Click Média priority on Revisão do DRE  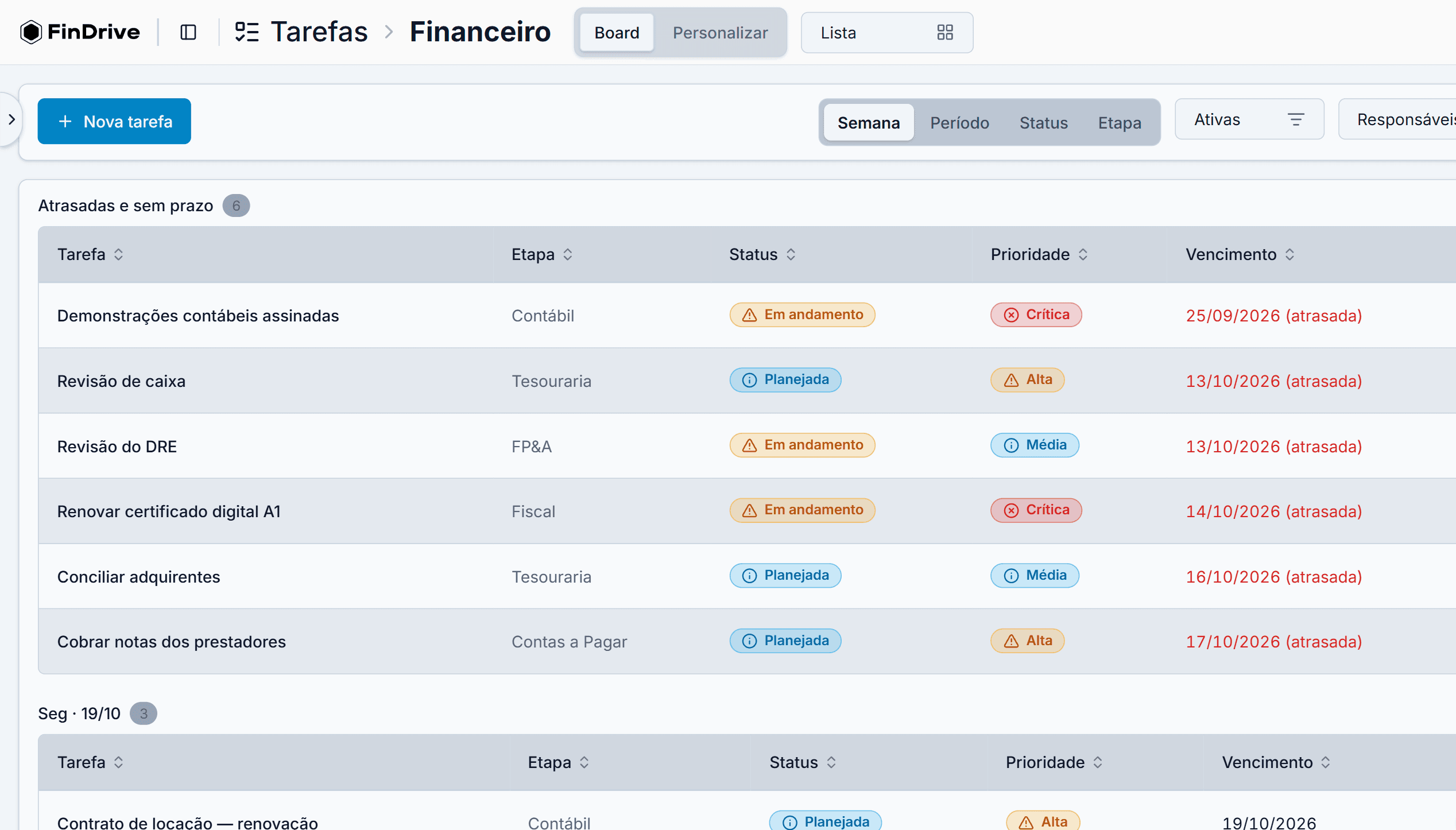[x=1035, y=445]
